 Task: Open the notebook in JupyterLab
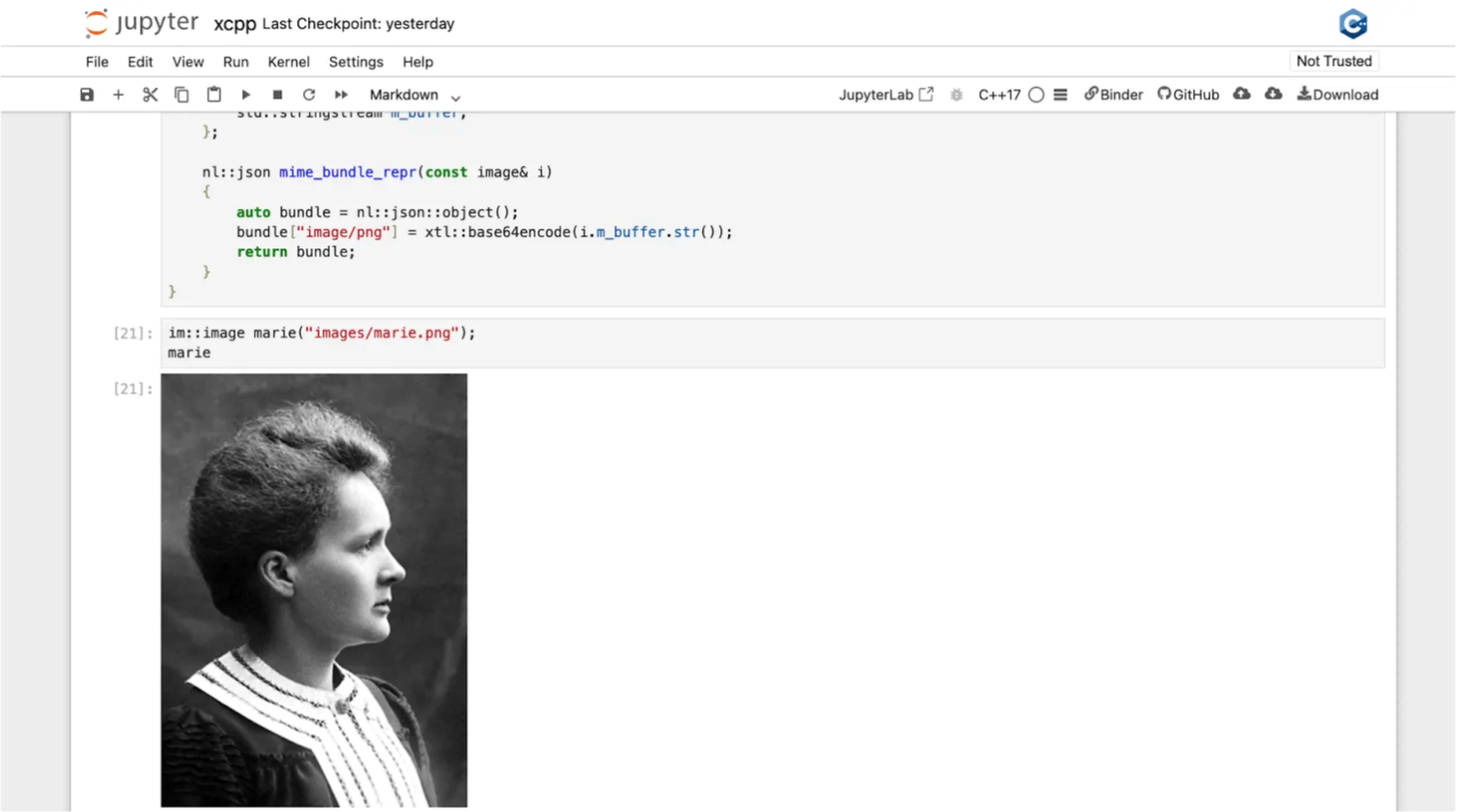tap(885, 94)
